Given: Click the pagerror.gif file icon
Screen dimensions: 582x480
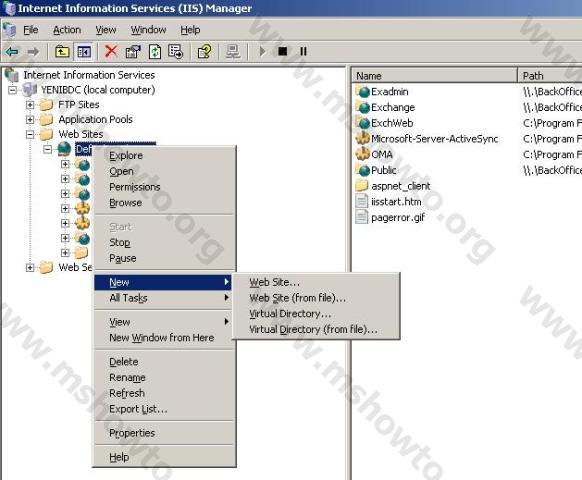Looking at the screenshot, I should click(362, 217).
